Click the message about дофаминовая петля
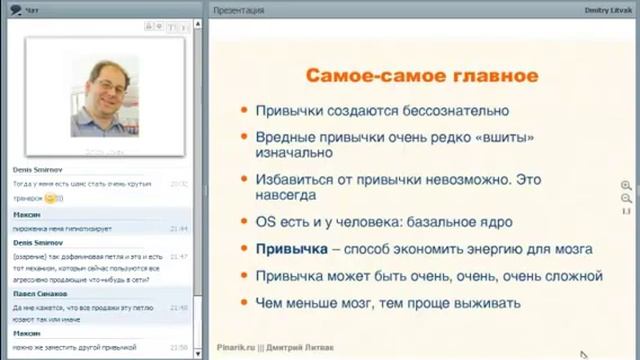The height and width of the screenshot is (360, 640). (x=88, y=268)
